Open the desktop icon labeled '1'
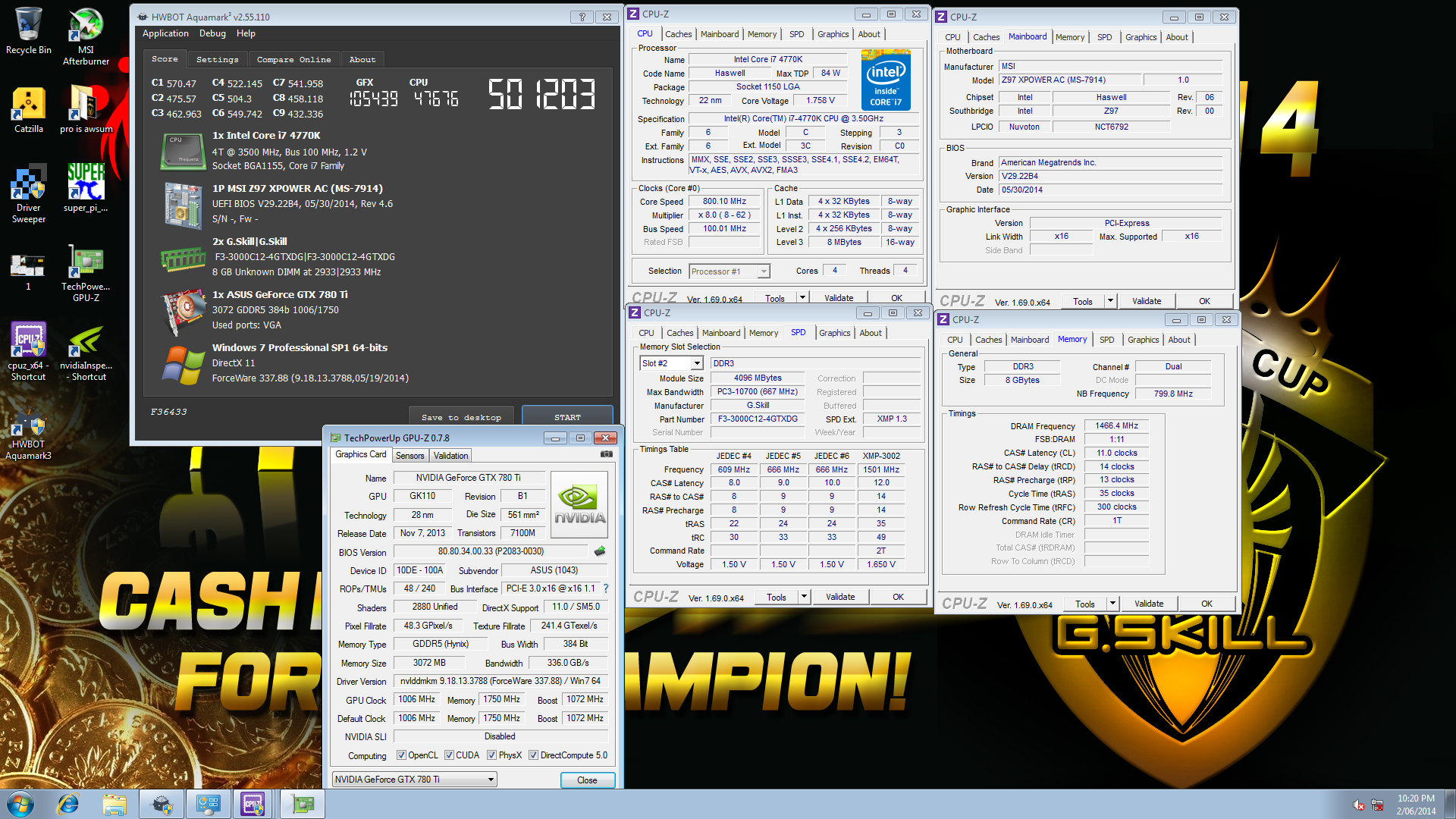This screenshot has height=819, width=1456. click(x=28, y=271)
